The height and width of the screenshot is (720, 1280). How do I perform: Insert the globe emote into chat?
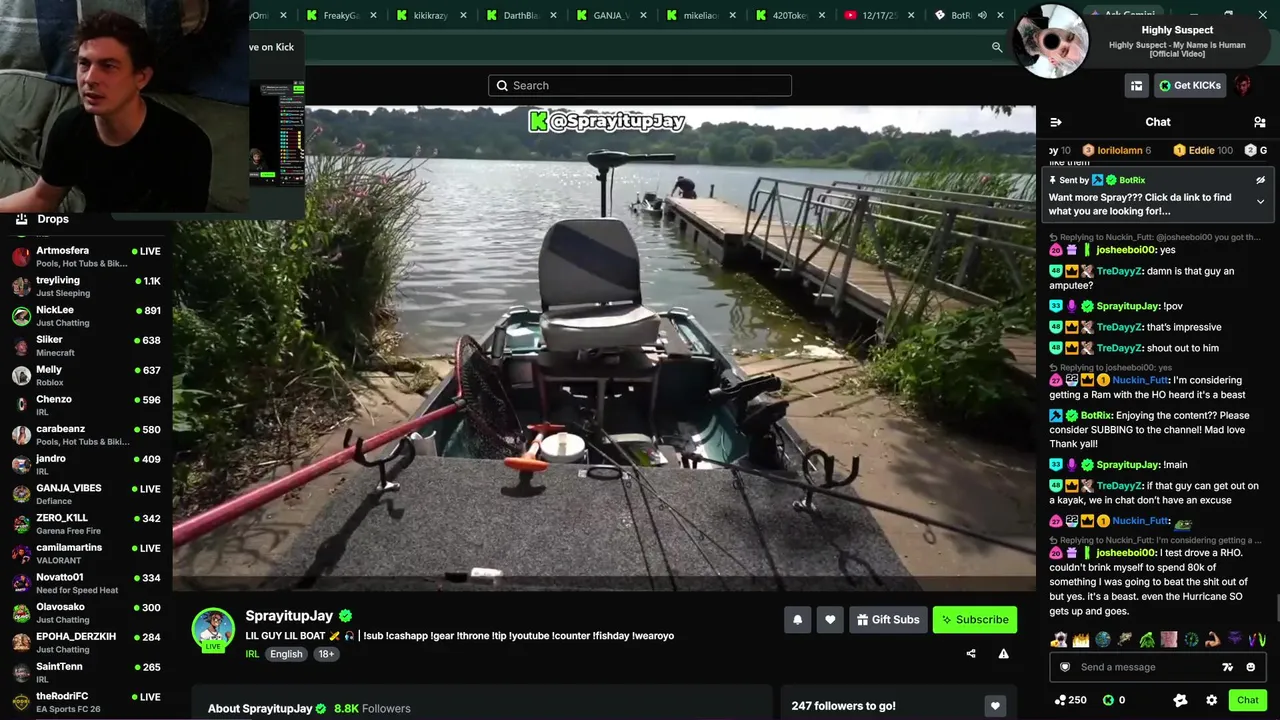[x=1102, y=639]
